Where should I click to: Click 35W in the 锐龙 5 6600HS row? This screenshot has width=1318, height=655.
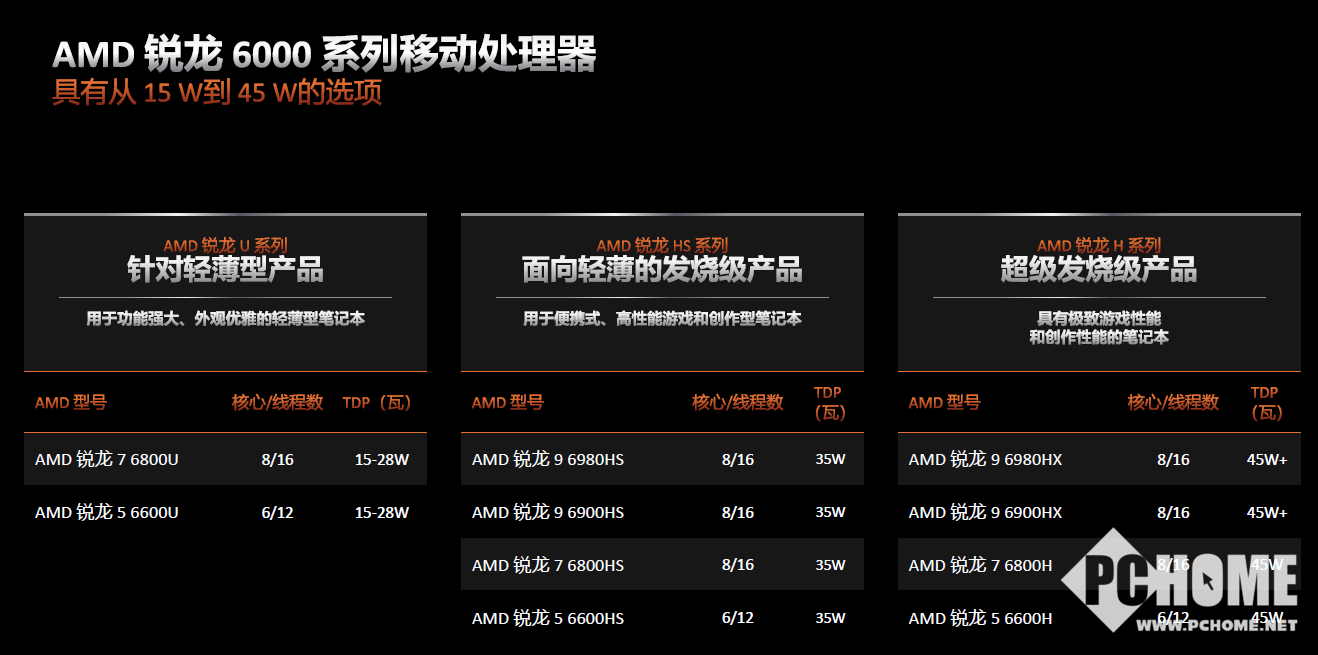830,618
